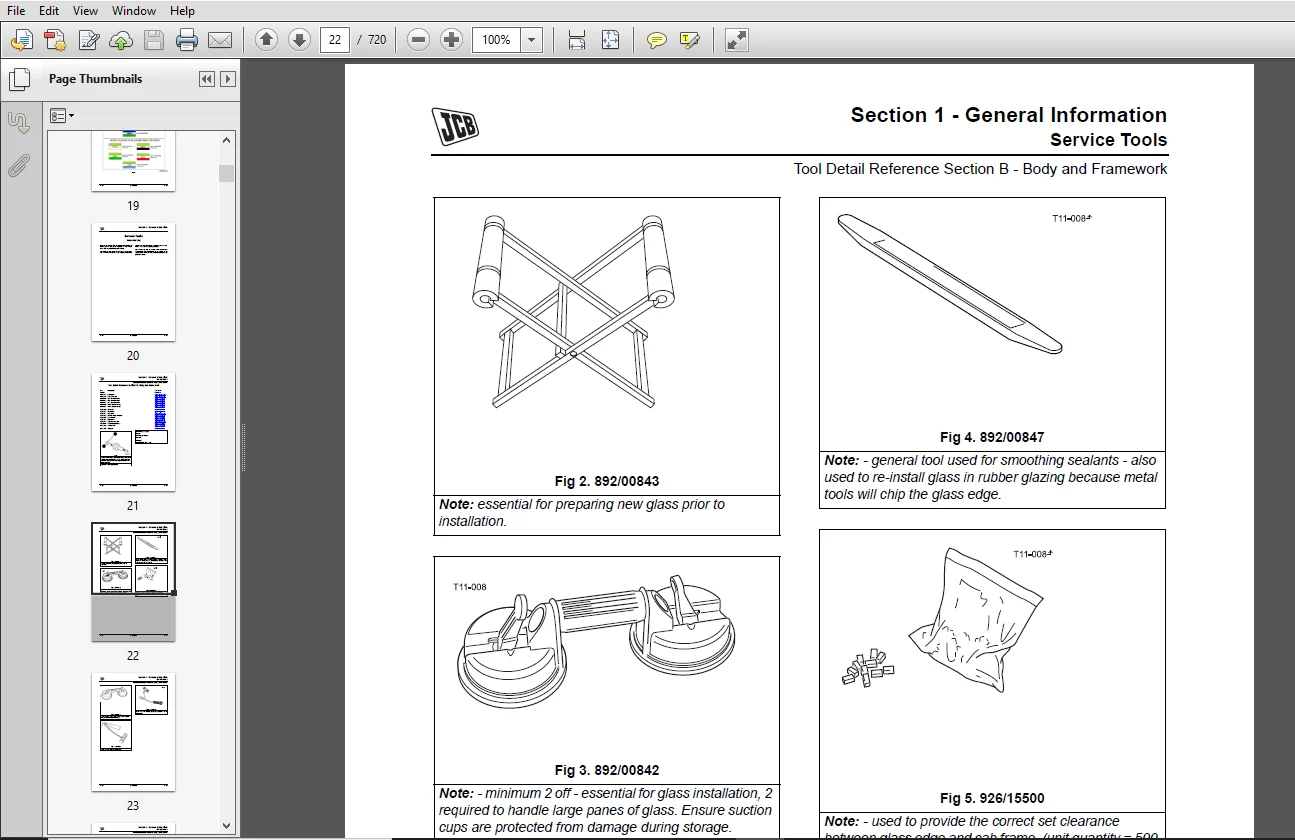Click the email envelope icon
Viewport: 1295px width, 840px height.
(x=220, y=40)
